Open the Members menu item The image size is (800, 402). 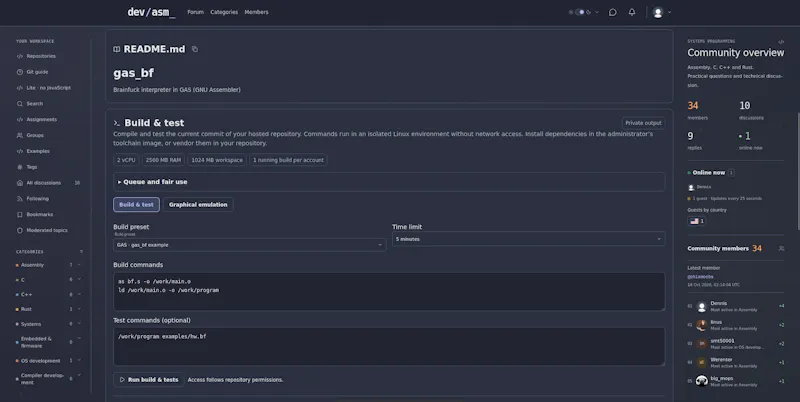point(256,12)
